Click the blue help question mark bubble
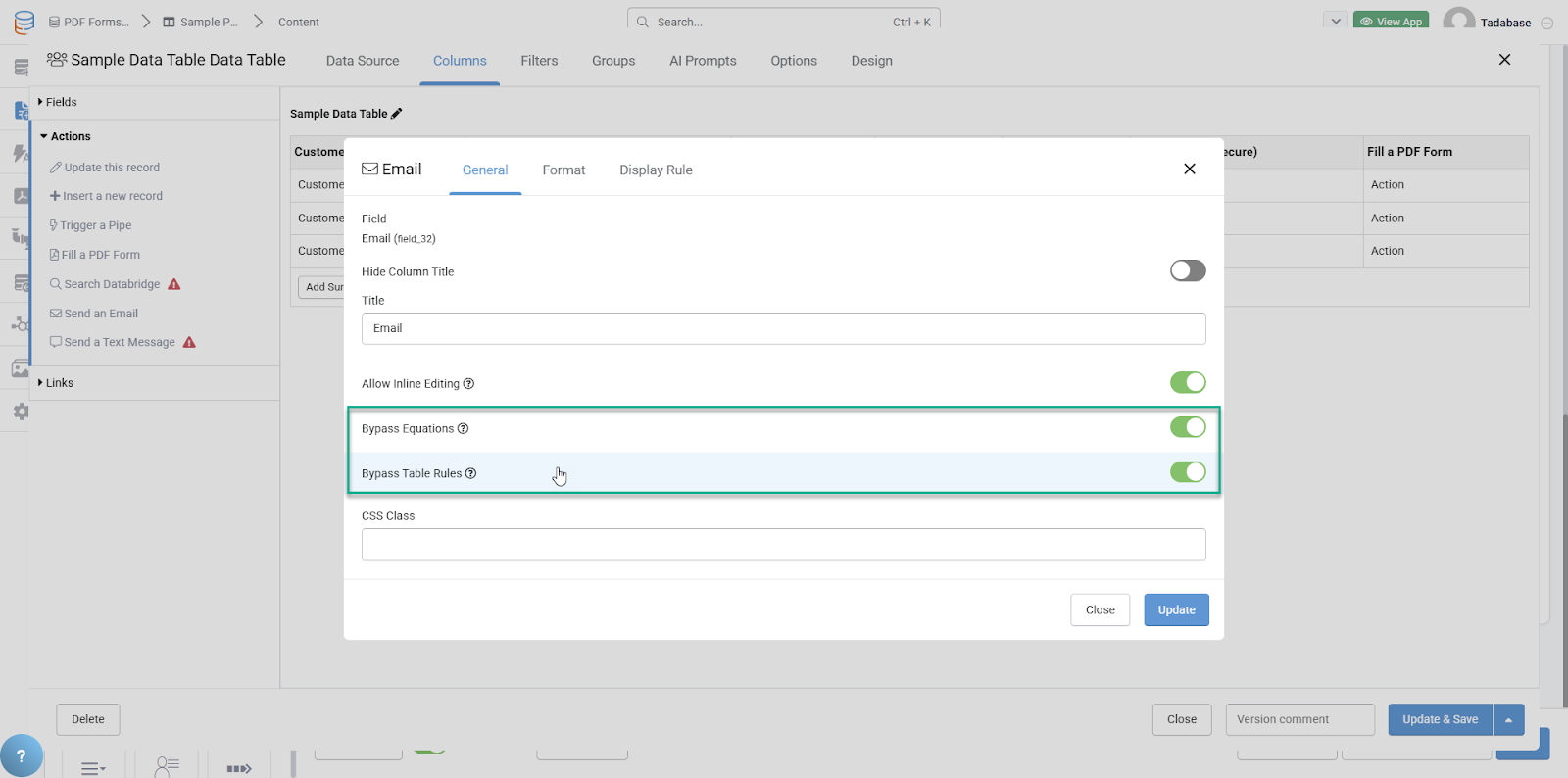The width and height of the screenshot is (1568, 778). coord(21,755)
